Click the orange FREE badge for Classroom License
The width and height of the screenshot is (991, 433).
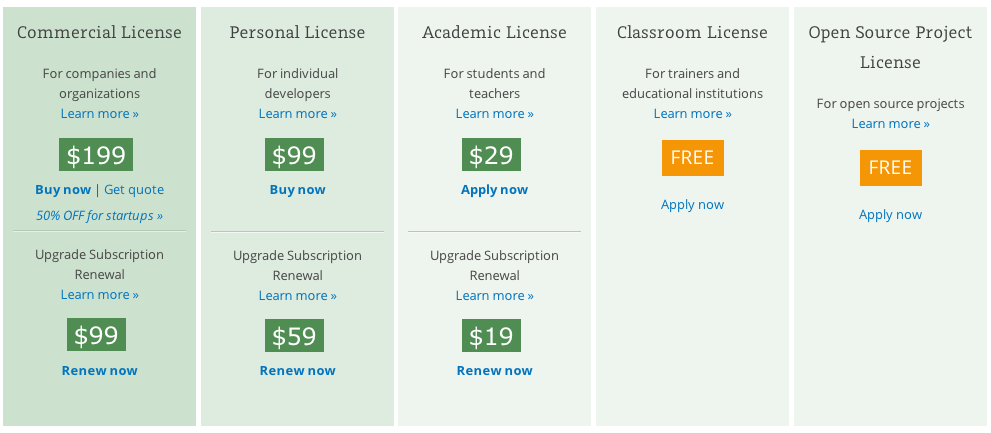coord(693,158)
